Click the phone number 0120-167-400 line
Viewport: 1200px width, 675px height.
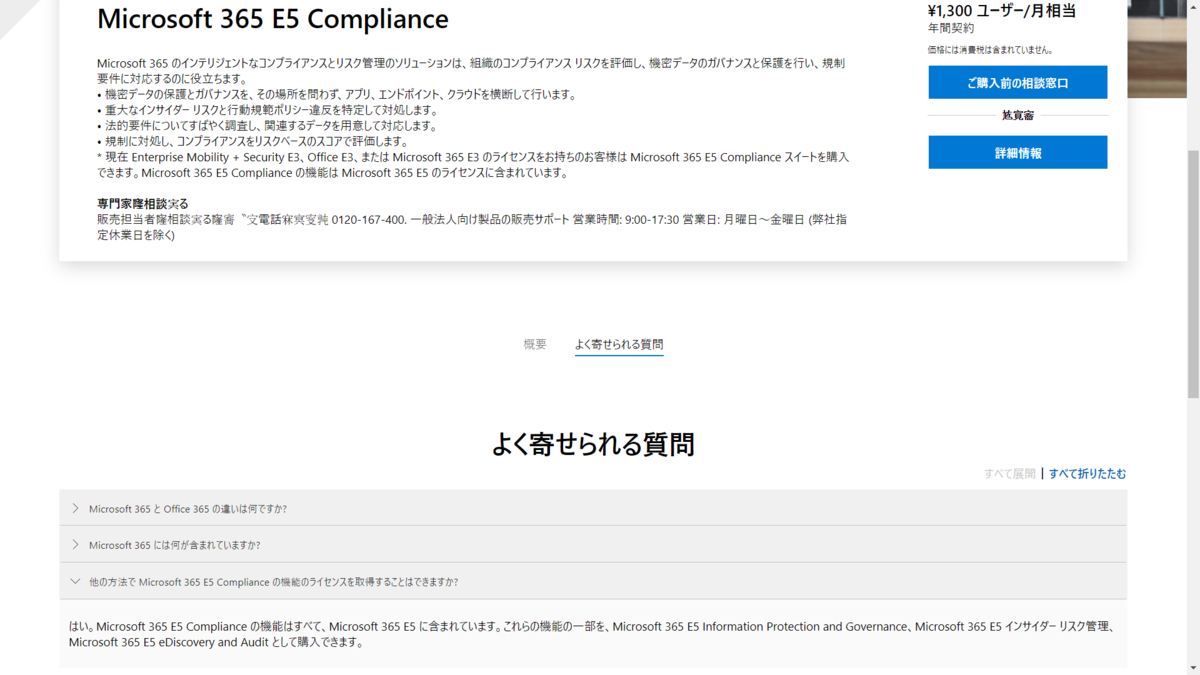pos(472,227)
